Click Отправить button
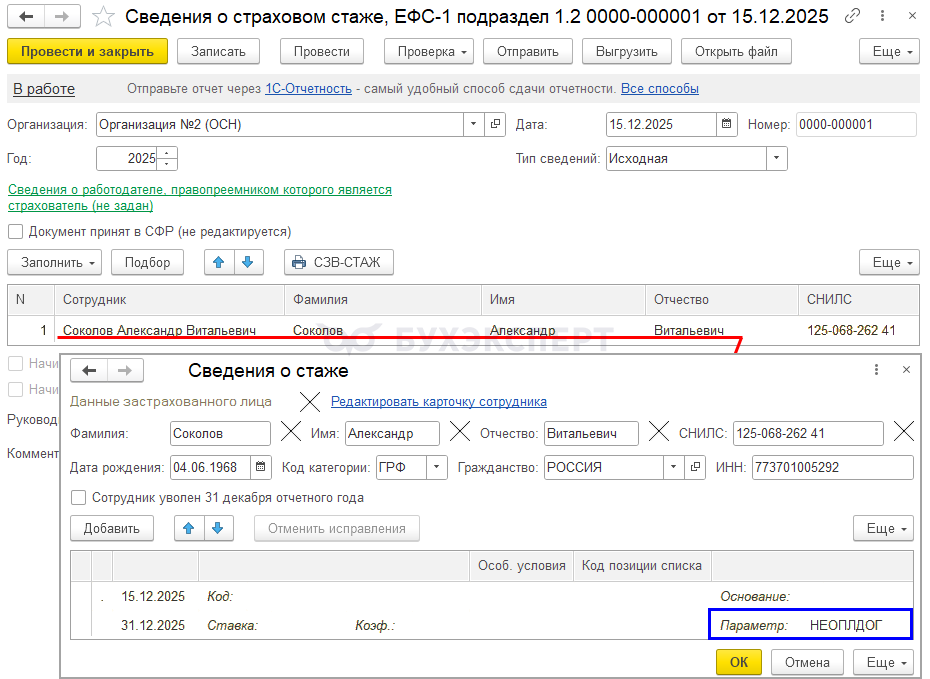 (528, 52)
